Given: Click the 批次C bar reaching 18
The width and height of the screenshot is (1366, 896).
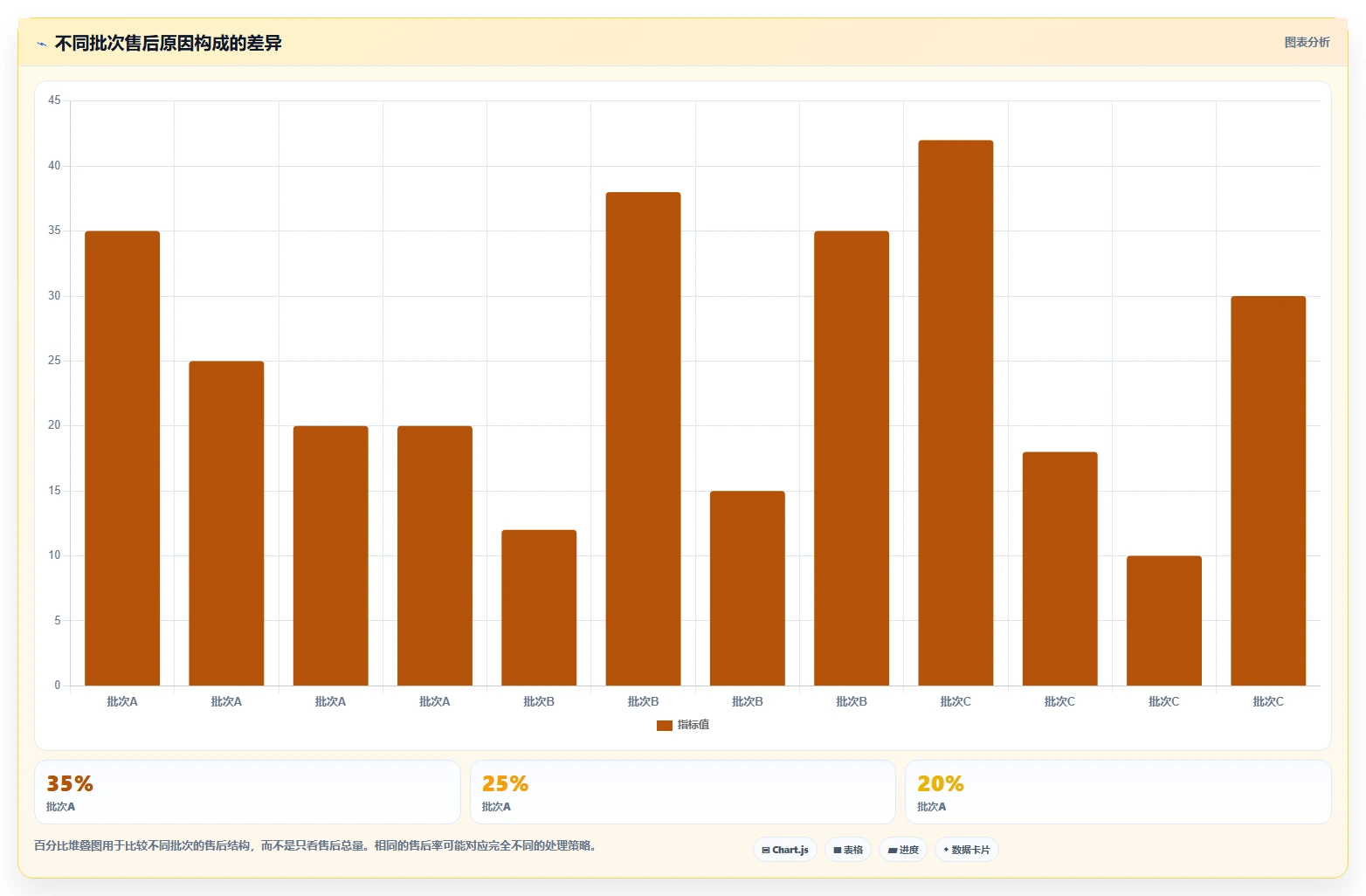Looking at the screenshot, I should click(x=1059, y=569).
